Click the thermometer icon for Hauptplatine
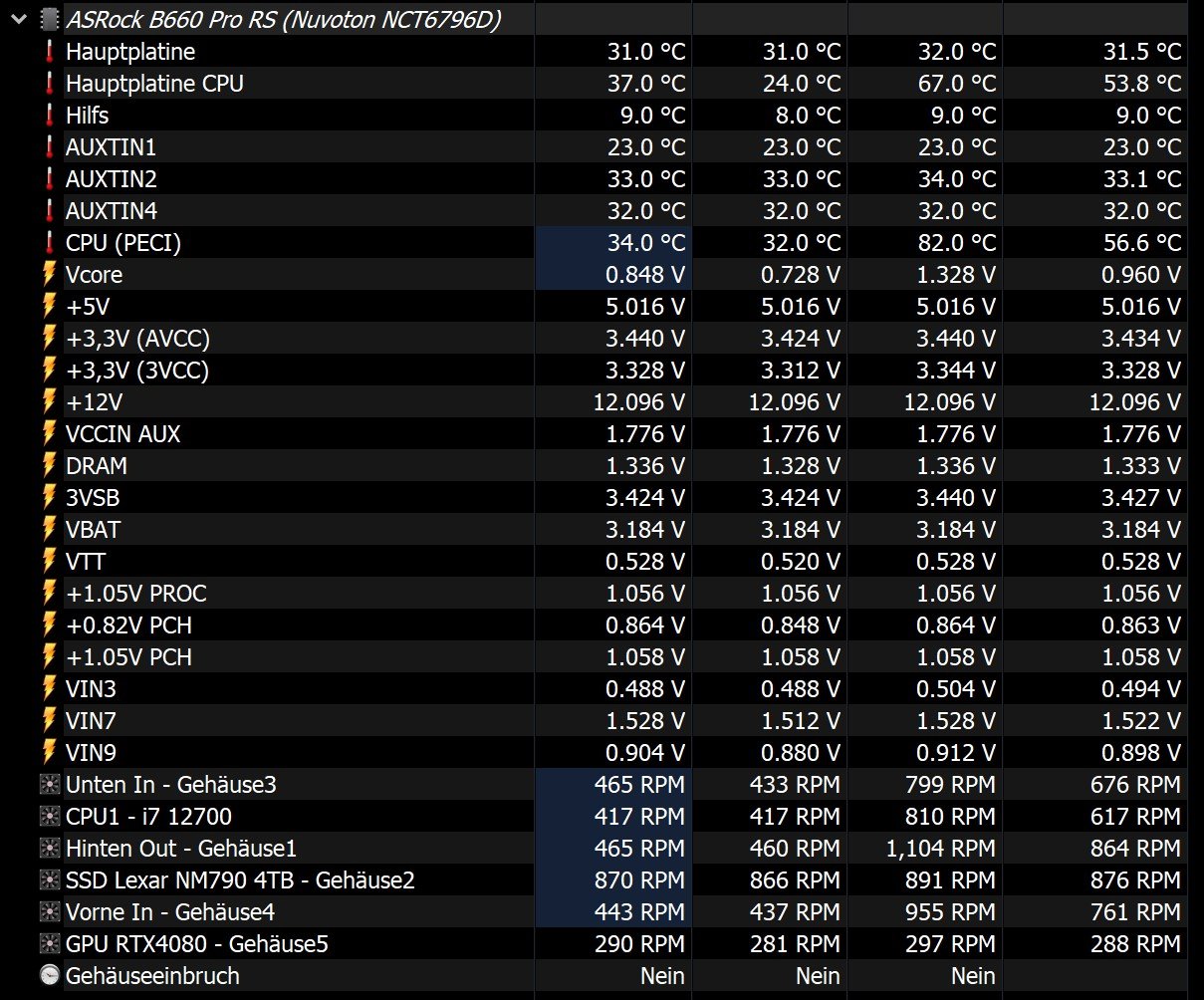 (50, 52)
